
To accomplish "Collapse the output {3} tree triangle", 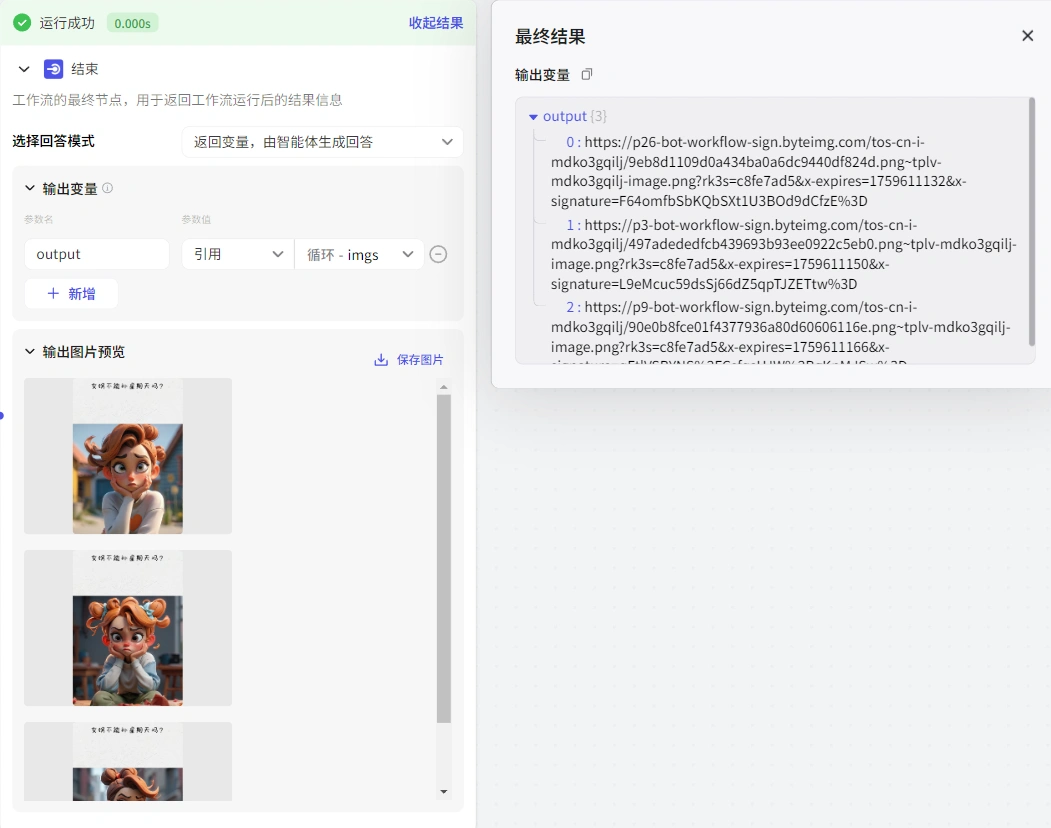I will (x=534, y=117).
